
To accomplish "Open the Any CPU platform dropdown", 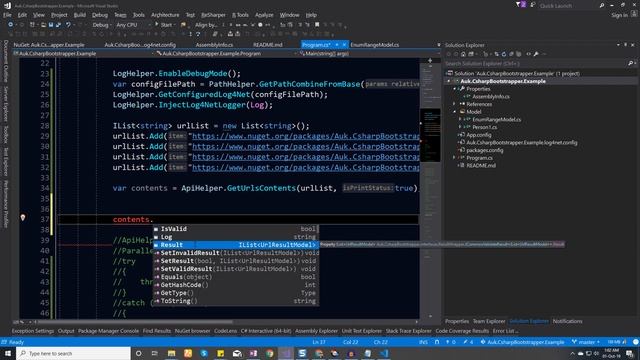I will tap(133, 25).
